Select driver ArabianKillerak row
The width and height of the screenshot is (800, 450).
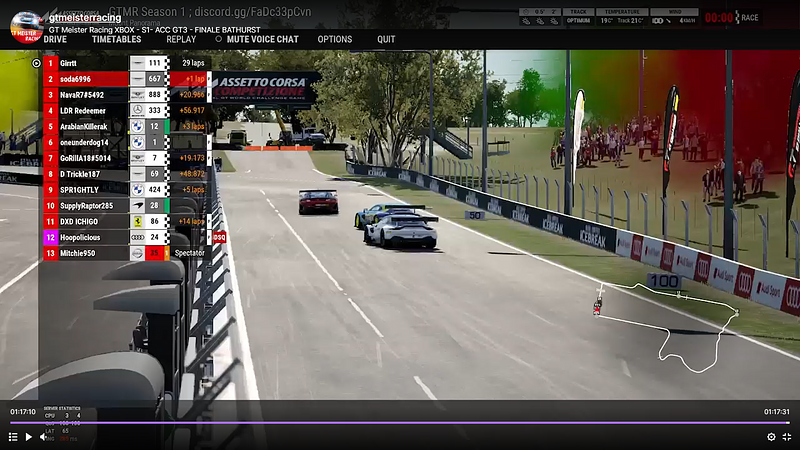pyautogui.click(x=128, y=127)
